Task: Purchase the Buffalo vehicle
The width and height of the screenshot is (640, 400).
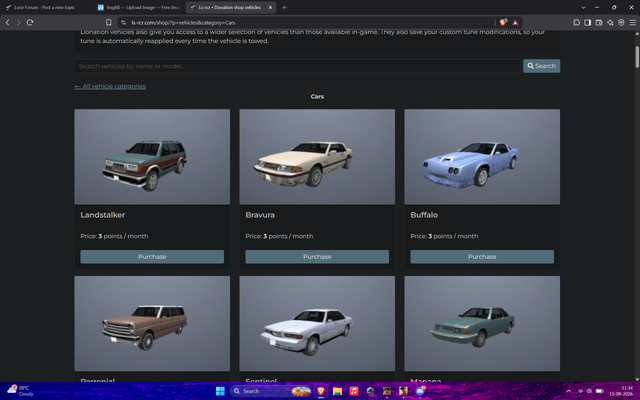Action: [x=482, y=257]
